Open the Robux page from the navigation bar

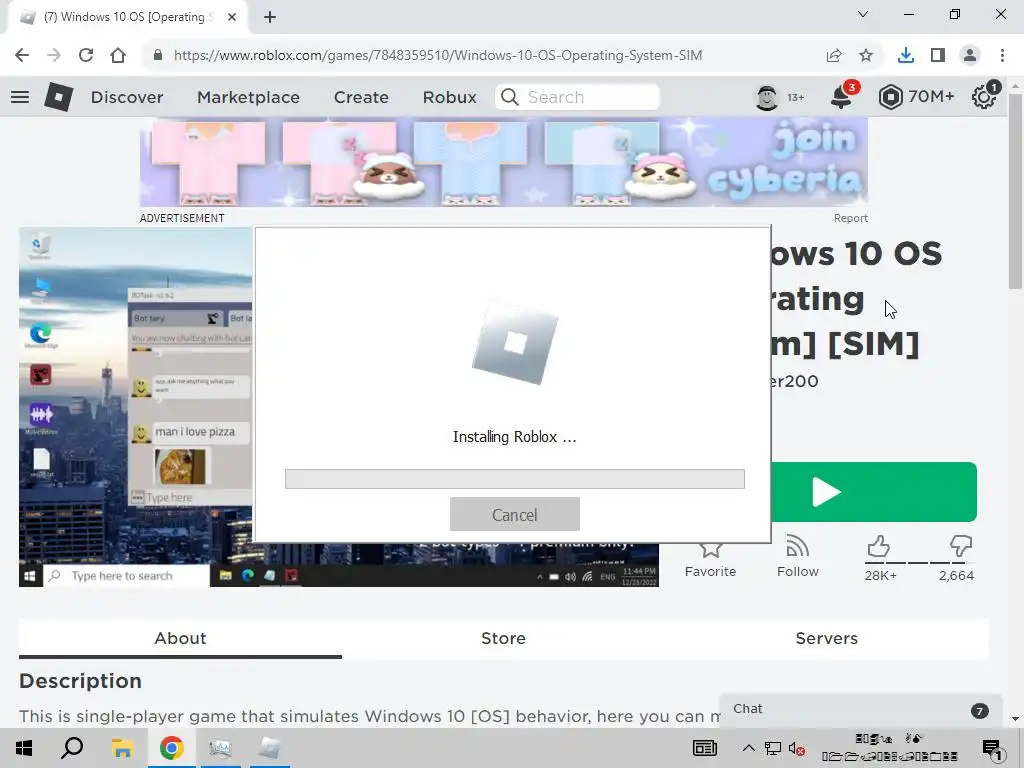point(449,97)
